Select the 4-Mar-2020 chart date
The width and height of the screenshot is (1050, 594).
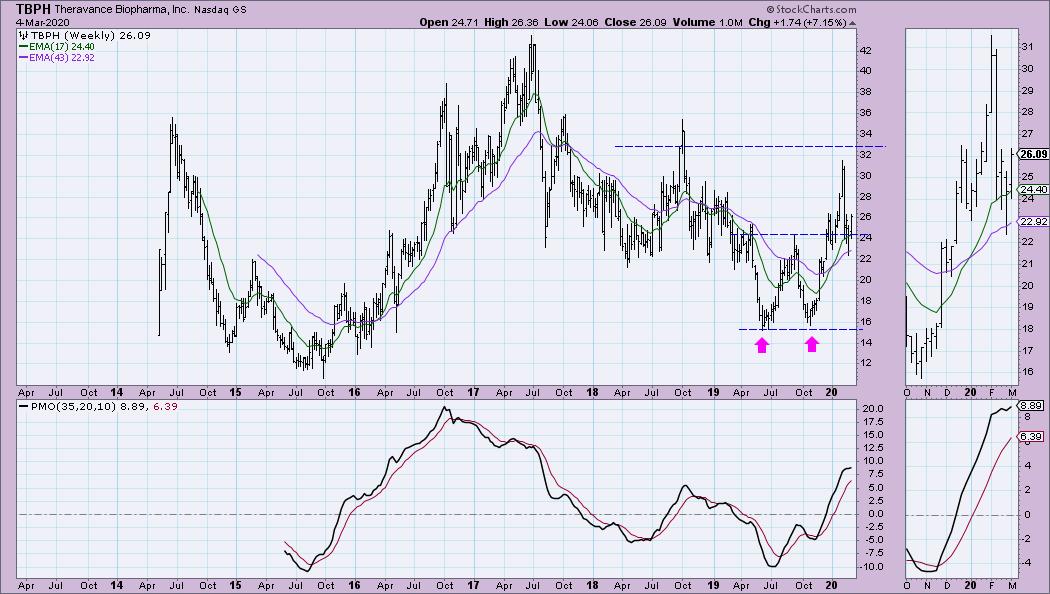tap(42, 22)
